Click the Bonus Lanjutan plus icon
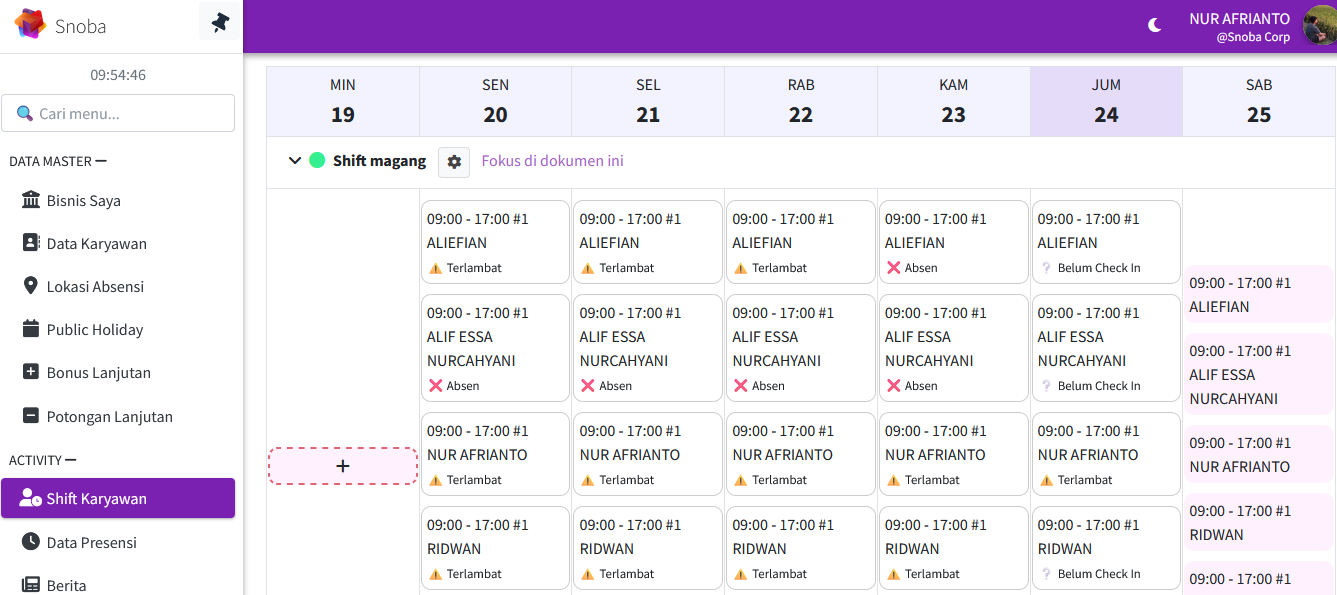 pyautogui.click(x=30, y=372)
